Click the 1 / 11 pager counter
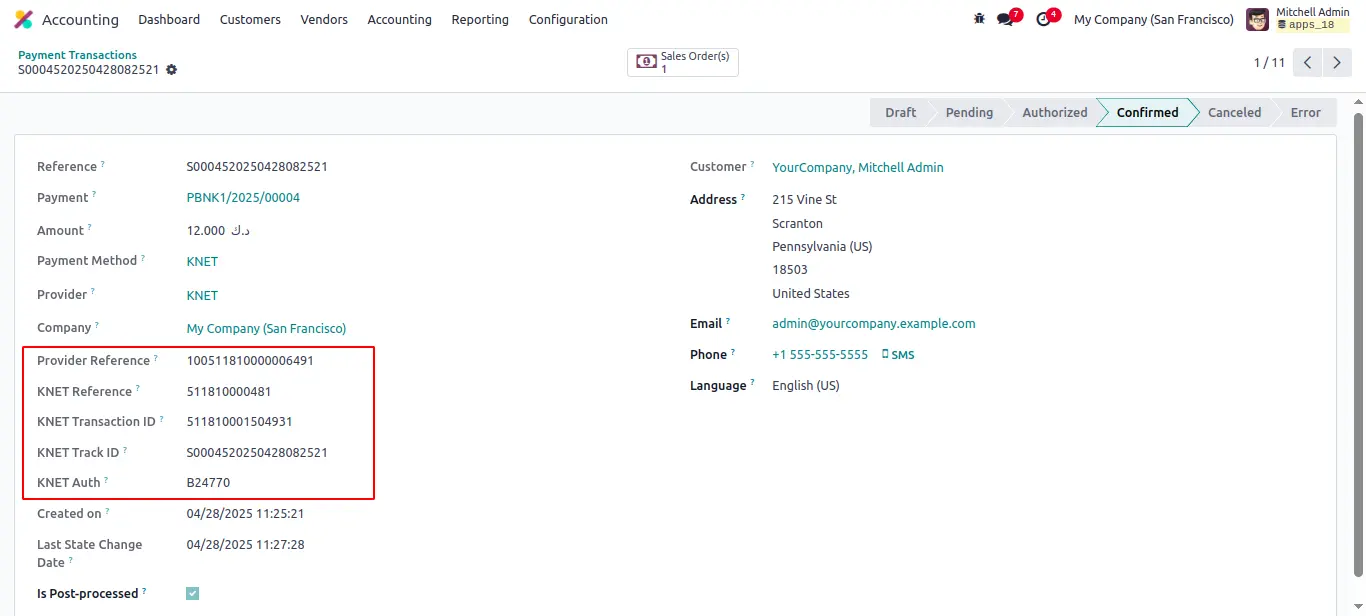The image size is (1366, 616). [1269, 62]
